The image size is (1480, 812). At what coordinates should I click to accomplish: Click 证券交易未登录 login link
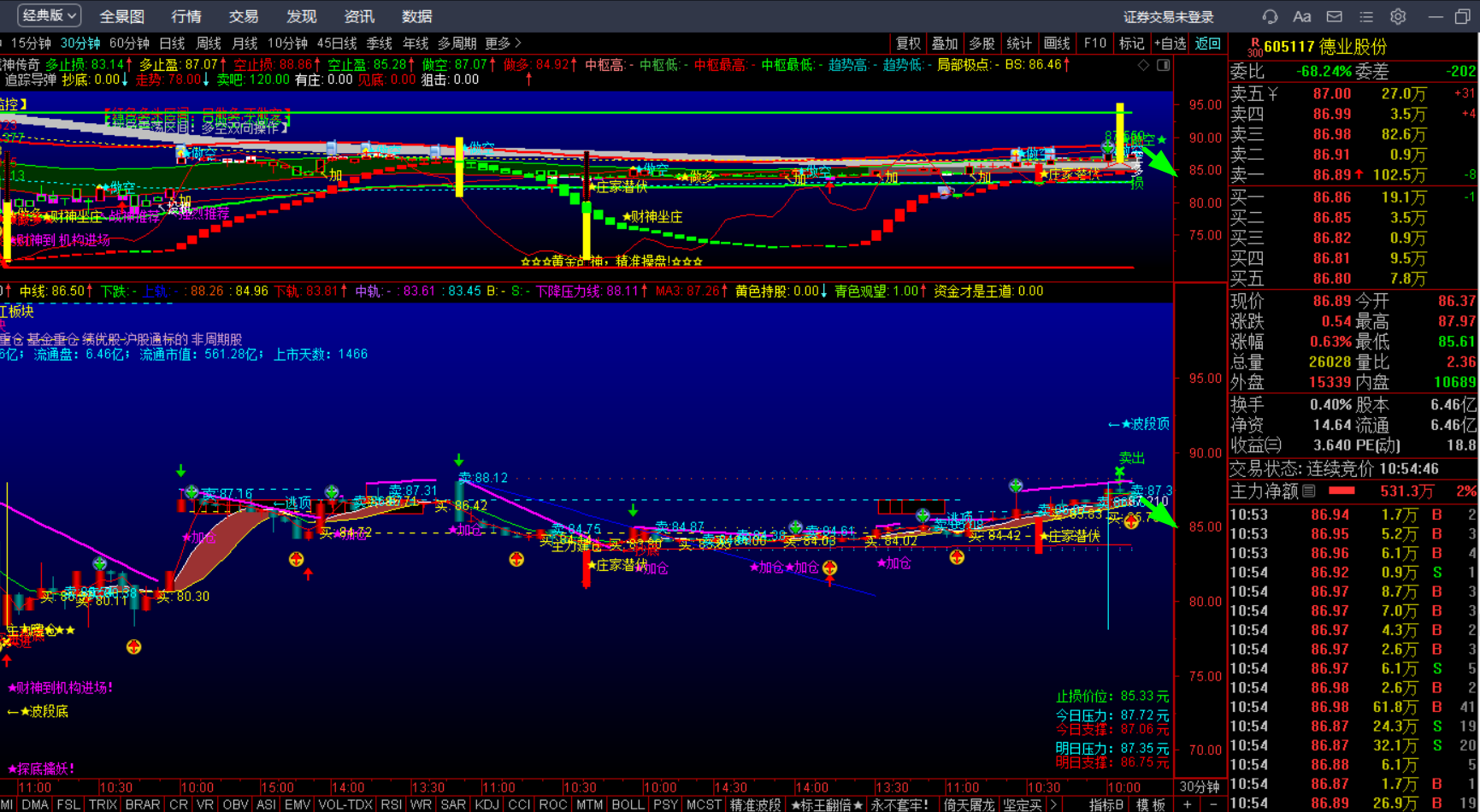(x=1168, y=17)
